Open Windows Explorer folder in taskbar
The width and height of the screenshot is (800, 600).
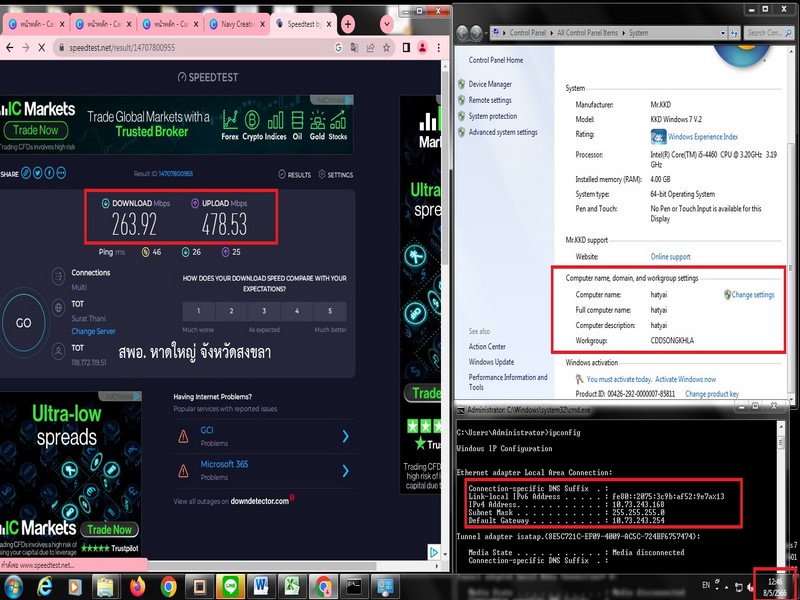(x=106, y=587)
